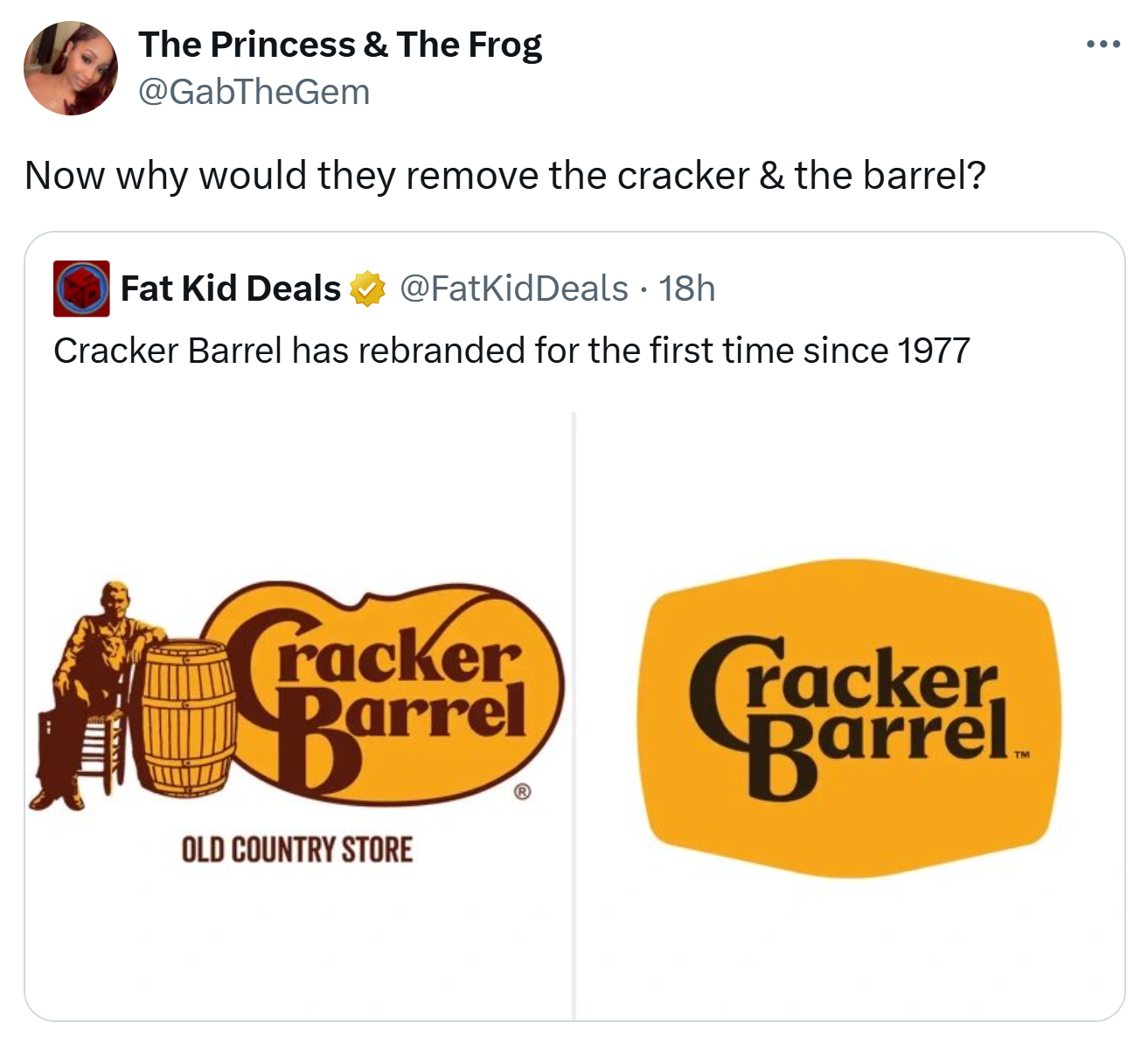
Task: Click the @FatKidDeals handle
Action: click(x=514, y=289)
